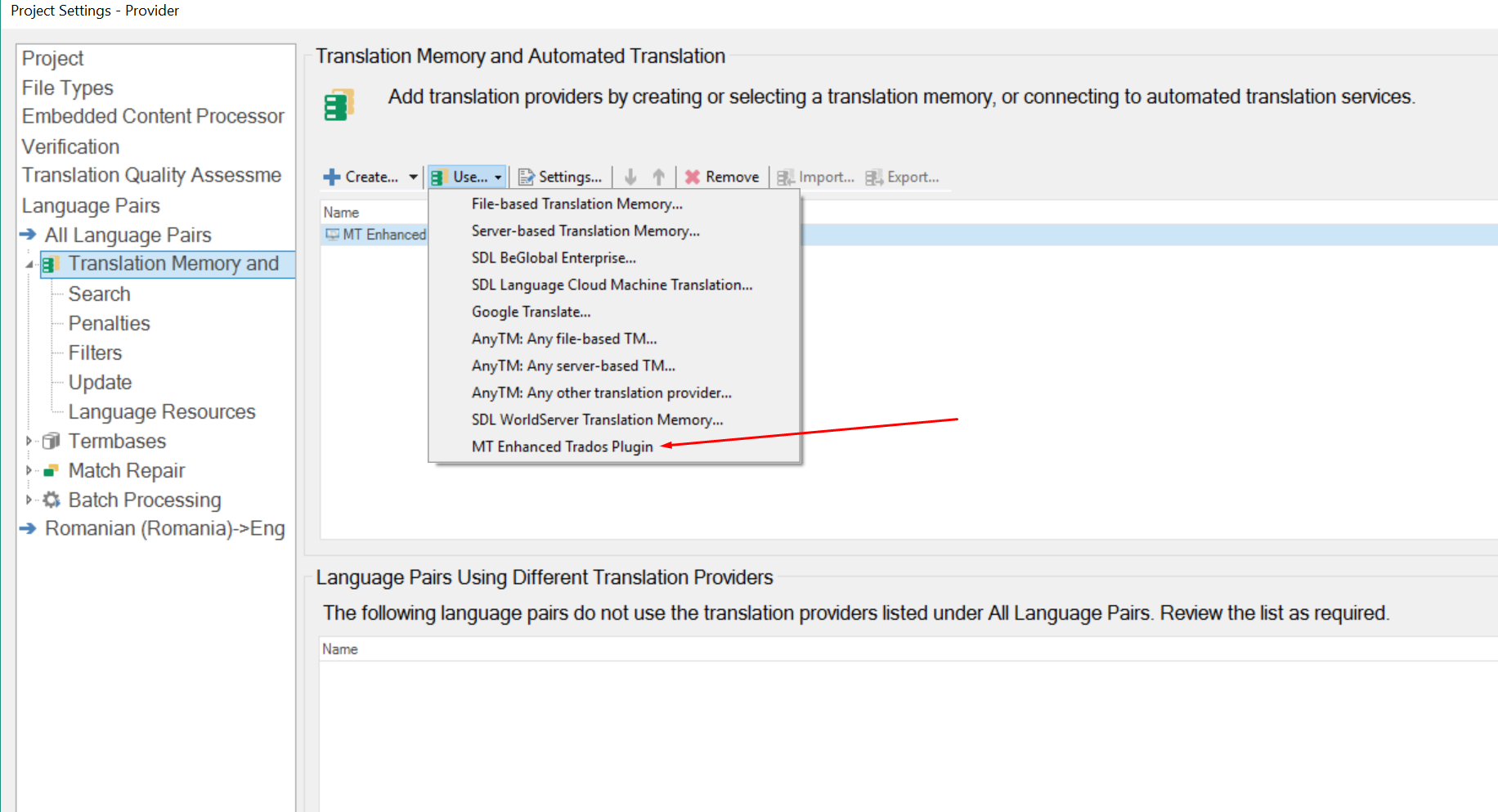
Task: Click the Export... button text
Action: (913, 177)
